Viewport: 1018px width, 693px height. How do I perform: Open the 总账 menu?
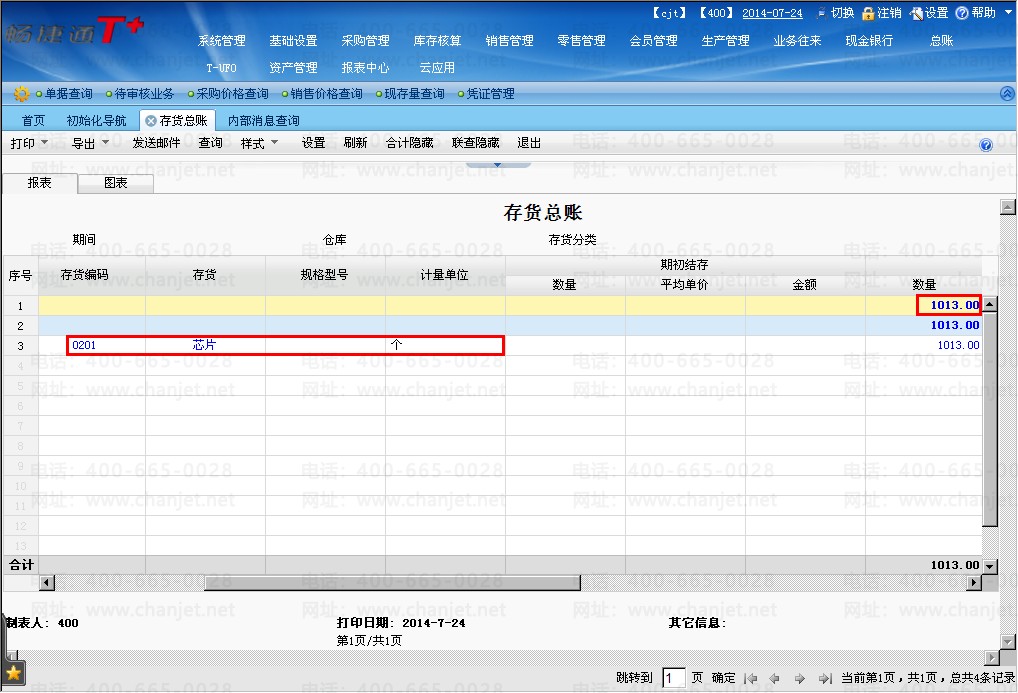coord(941,41)
